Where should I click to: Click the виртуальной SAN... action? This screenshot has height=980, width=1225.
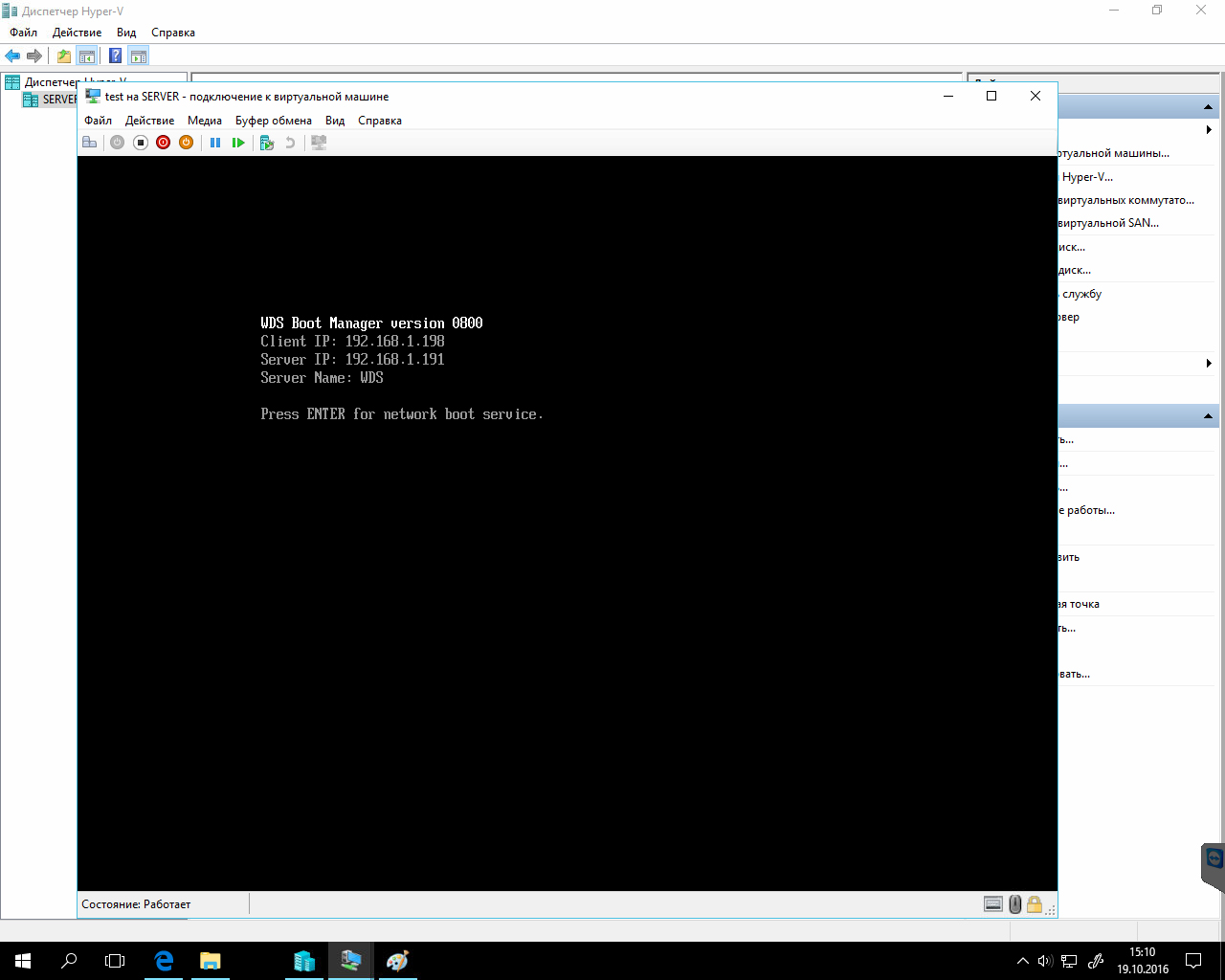(1108, 223)
